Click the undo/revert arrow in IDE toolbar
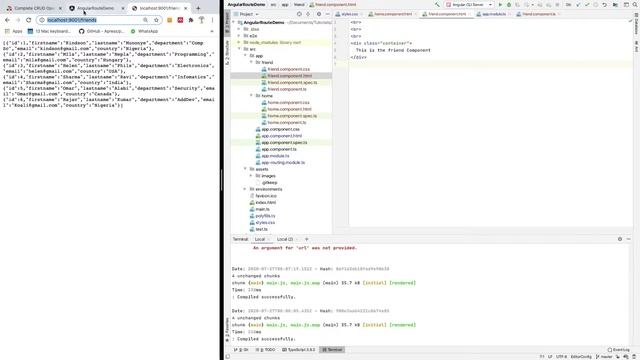The image size is (640, 360). [x=604, y=4]
